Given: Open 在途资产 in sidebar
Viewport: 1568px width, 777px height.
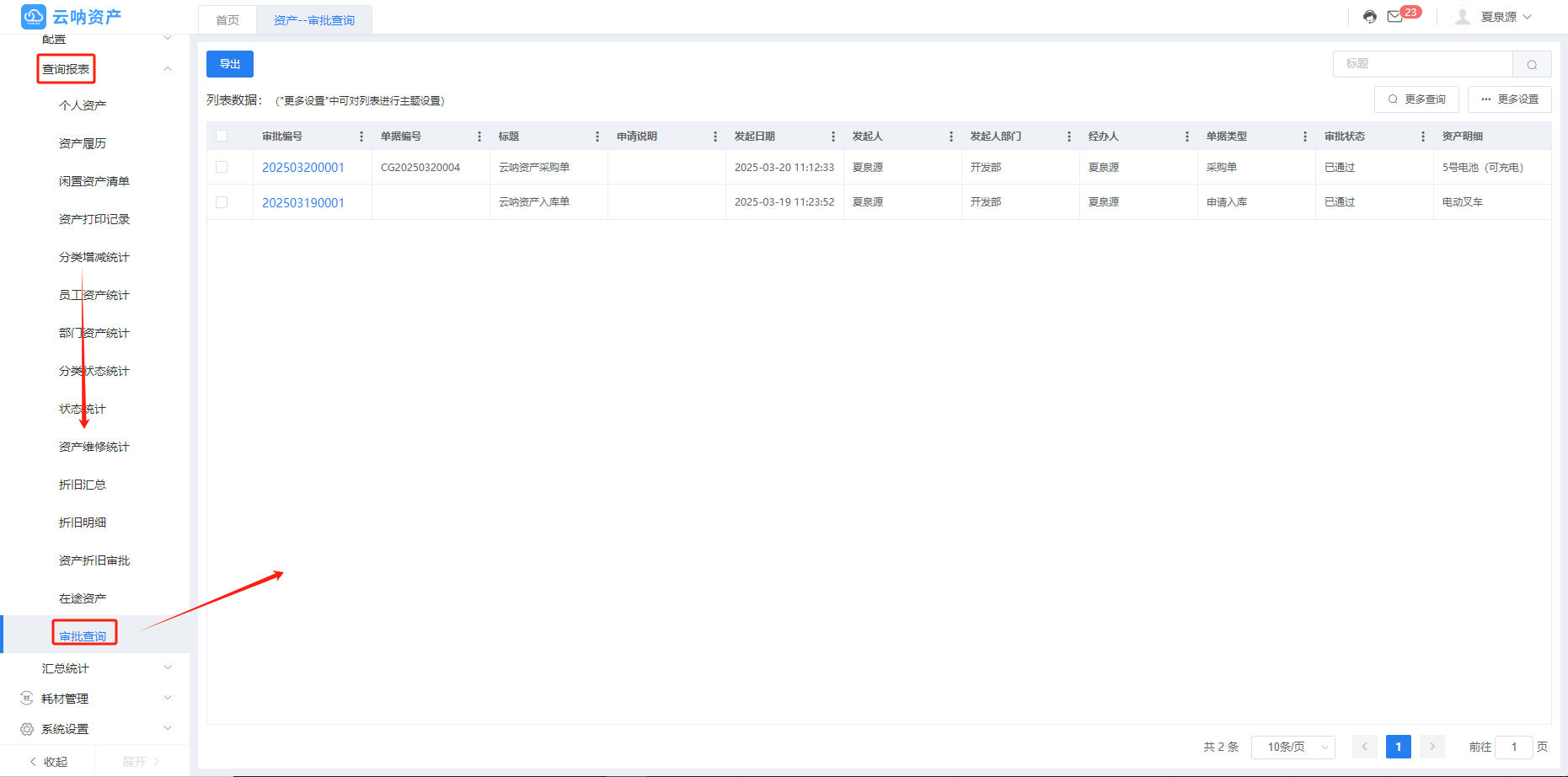Looking at the screenshot, I should click(83, 598).
